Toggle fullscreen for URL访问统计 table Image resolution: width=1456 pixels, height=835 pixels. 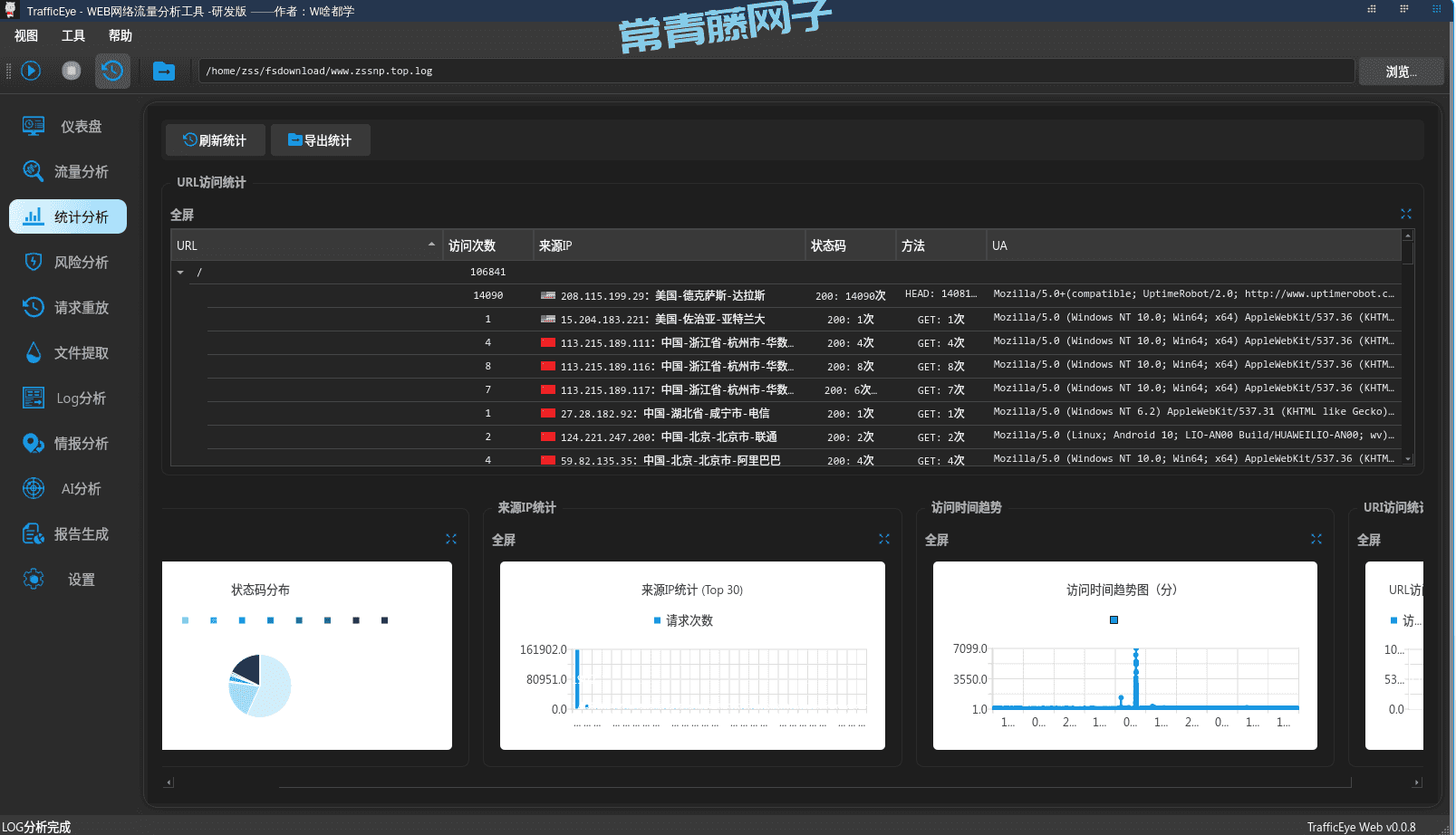point(1405,215)
